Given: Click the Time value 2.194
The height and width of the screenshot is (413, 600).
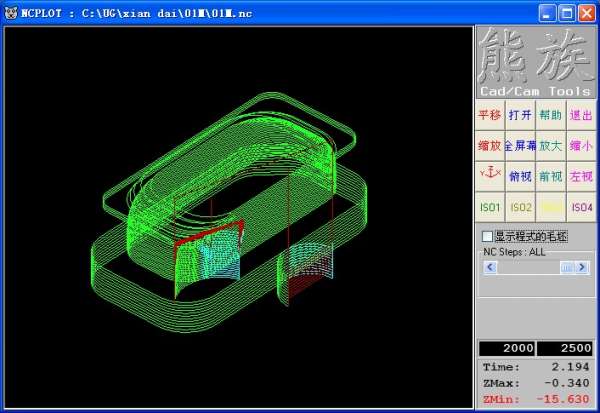Looking at the screenshot, I should [570, 367].
